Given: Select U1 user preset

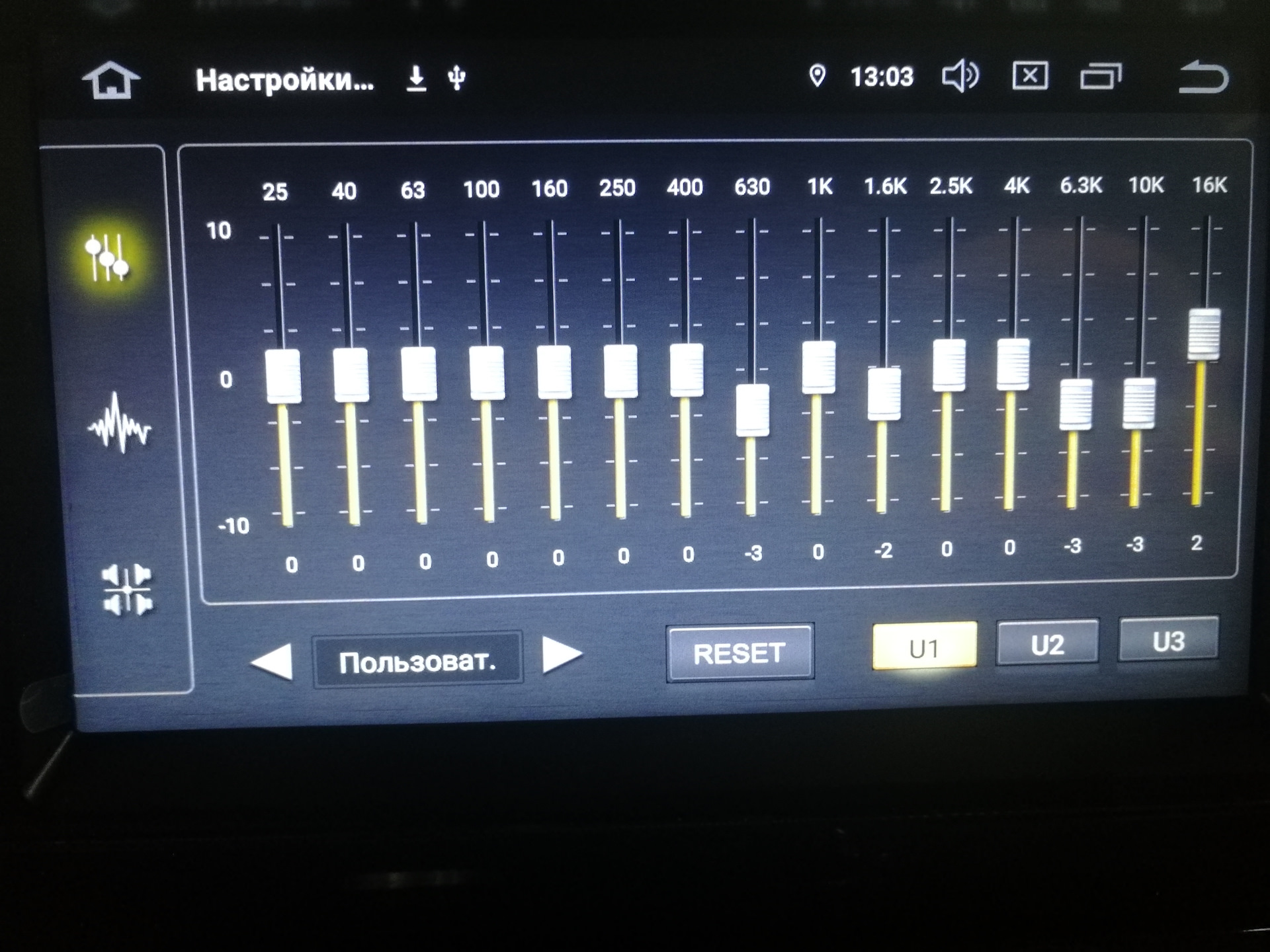Looking at the screenshot, I should tap(924, 647).
